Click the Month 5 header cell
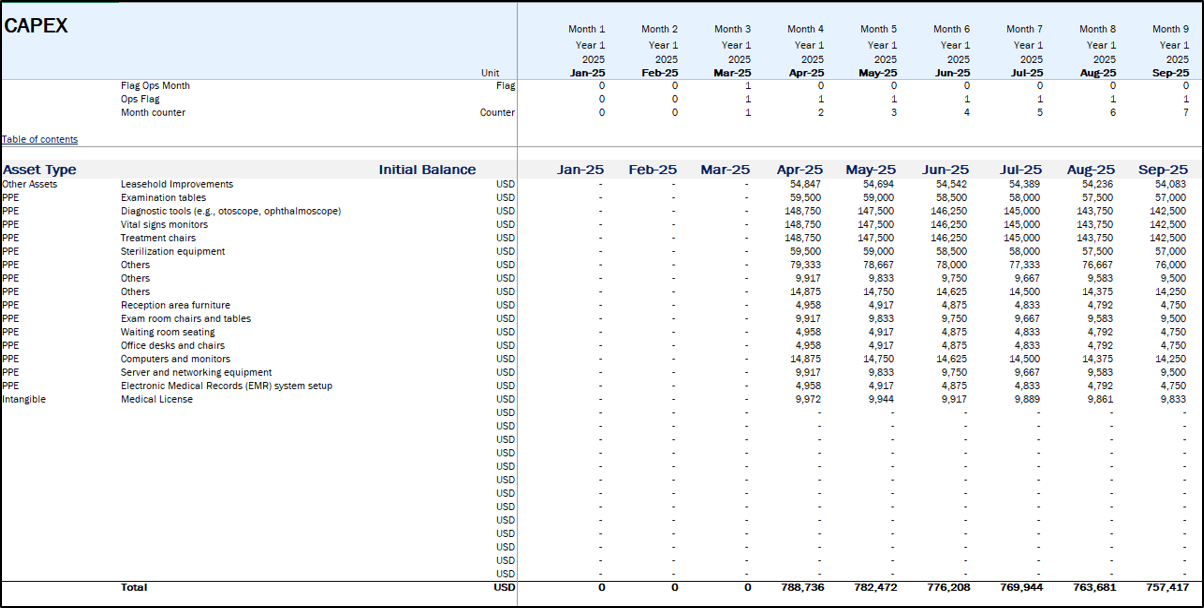The image size is (1204, 608). [879, 30]
